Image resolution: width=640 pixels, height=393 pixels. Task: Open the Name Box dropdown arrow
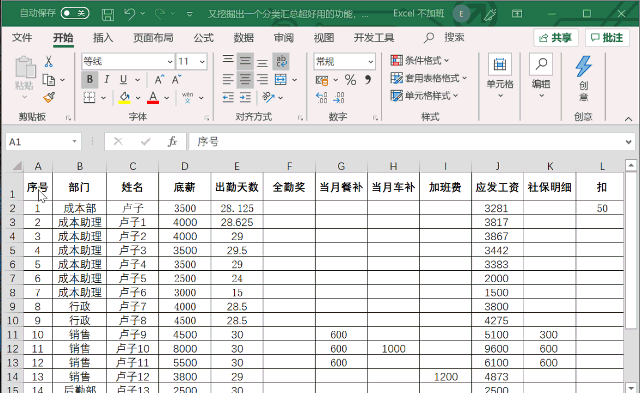coord(74,141)
